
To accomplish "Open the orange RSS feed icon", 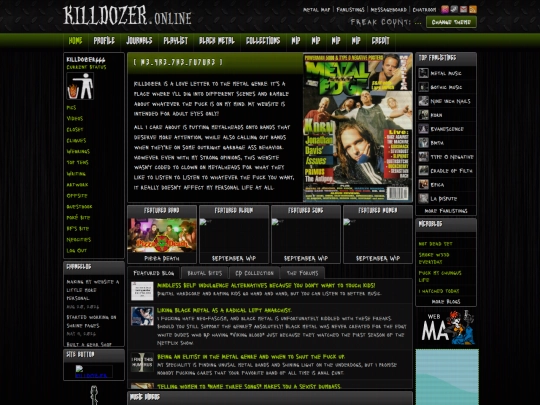I will pyautogui.click(x=473, y=9).
